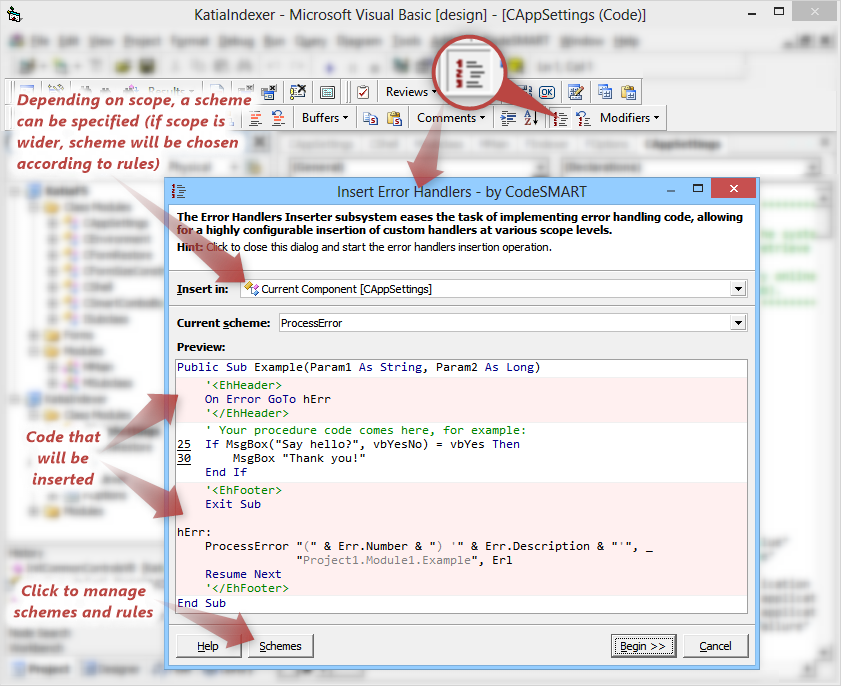The width and height of the screenshot is (841, 686).
Task: Click the clipboard checkmark icon before Reviews
Action: point(363,92)
